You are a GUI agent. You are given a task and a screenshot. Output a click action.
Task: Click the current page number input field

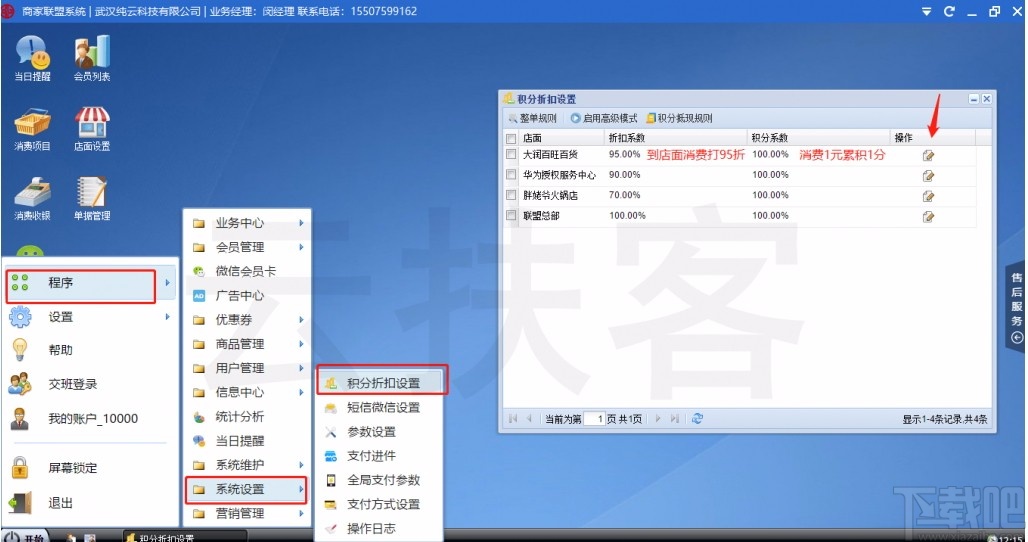click(594, 419)
